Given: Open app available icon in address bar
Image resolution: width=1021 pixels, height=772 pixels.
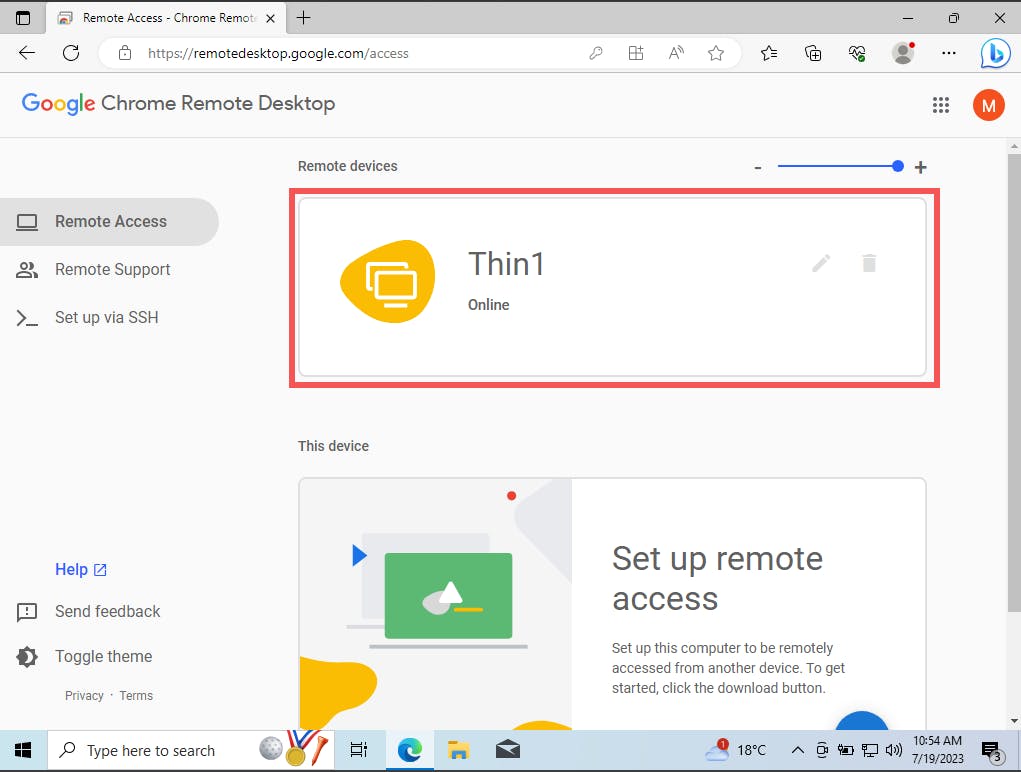Looking at the screenshot, I should (x=636, y=53).
